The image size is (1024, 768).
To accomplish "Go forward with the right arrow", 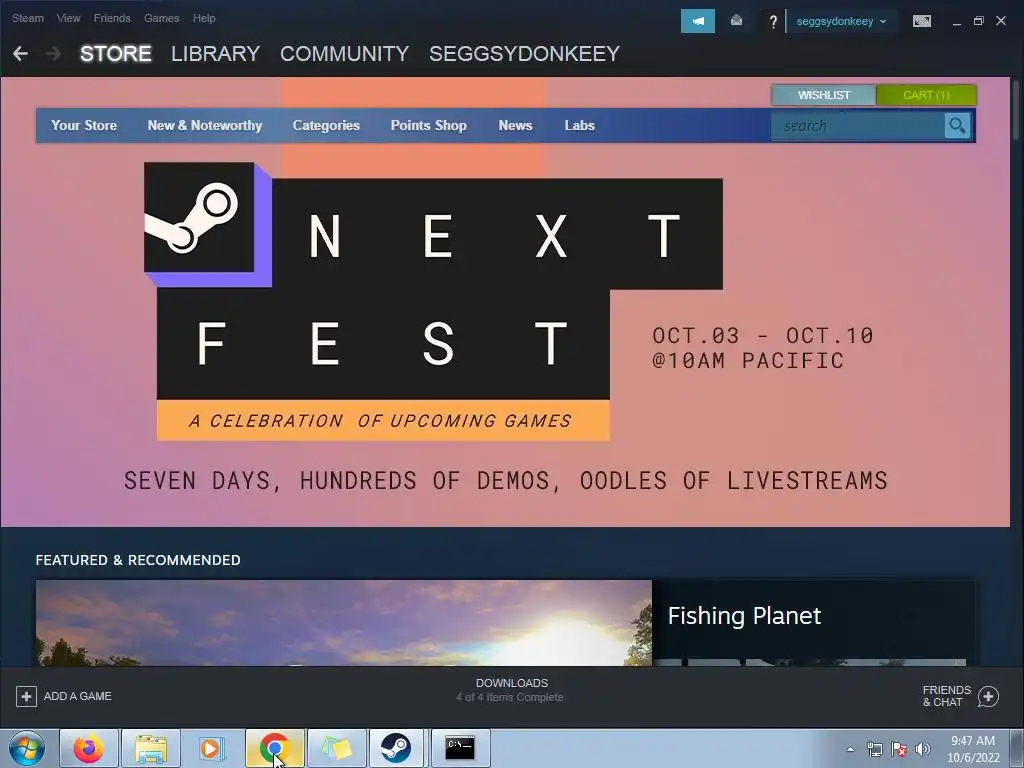I will [x=54, y=54].
